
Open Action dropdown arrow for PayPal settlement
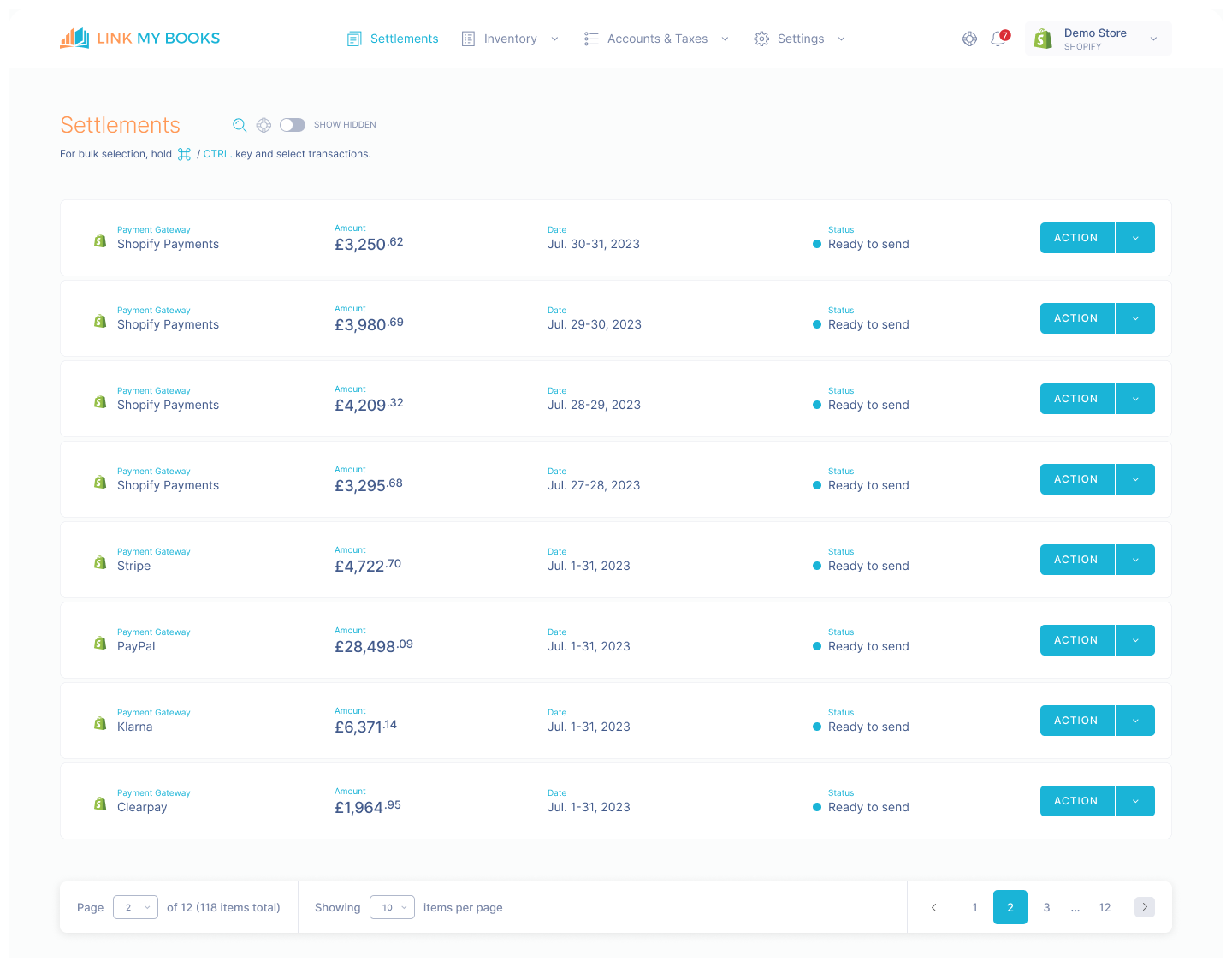pyautogui.click(x=1135, y=640)
